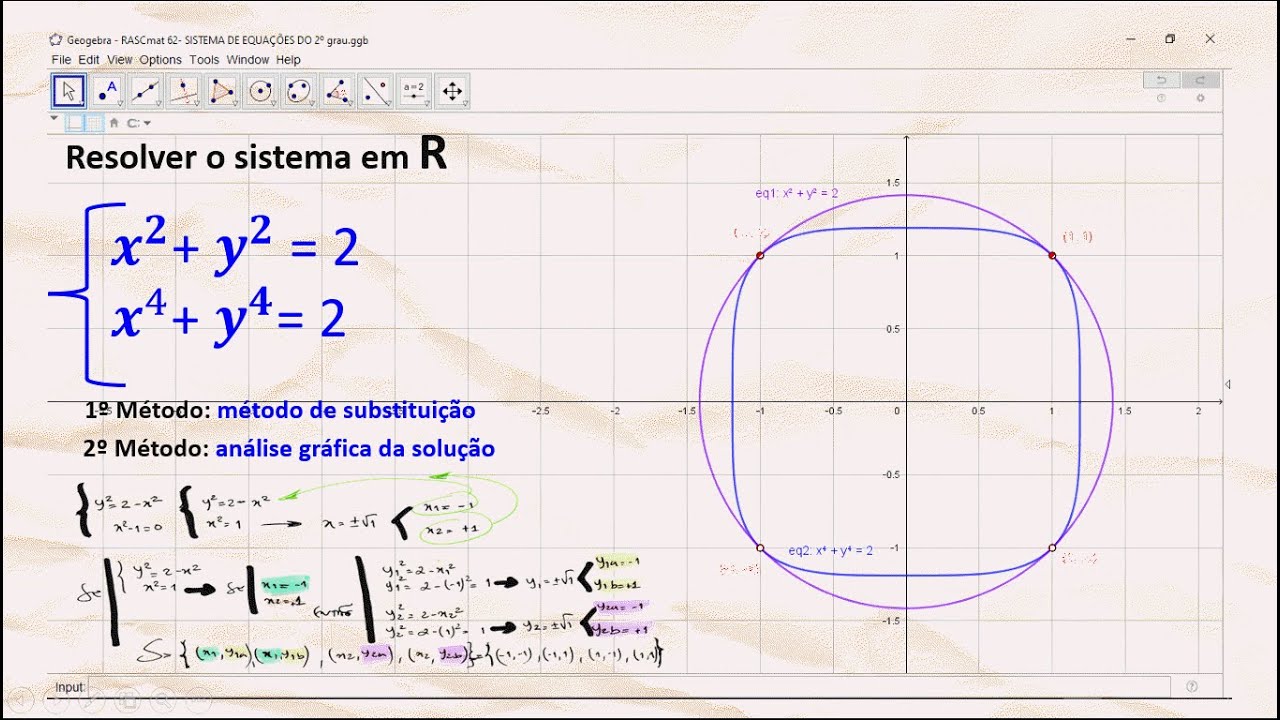Click the eq2: x⁴ + y⁴ = 2 label
Viewport: 1280px width, 720px height.
click(831, 550)
